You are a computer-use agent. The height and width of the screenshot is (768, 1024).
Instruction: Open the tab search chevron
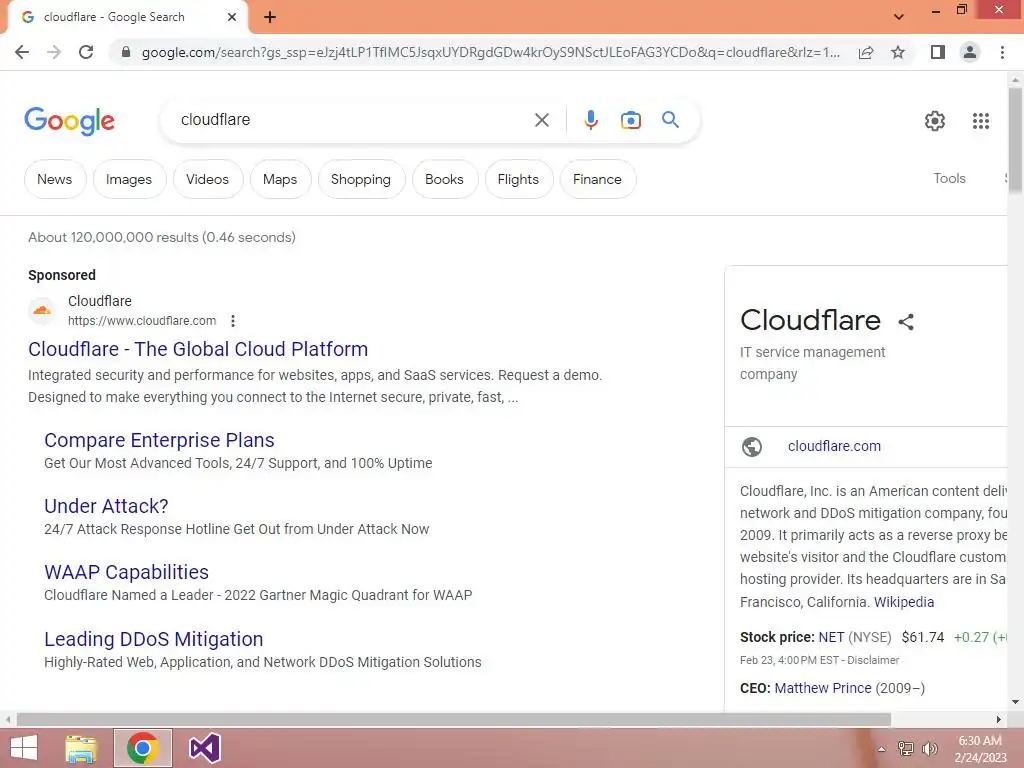(899, 17)
